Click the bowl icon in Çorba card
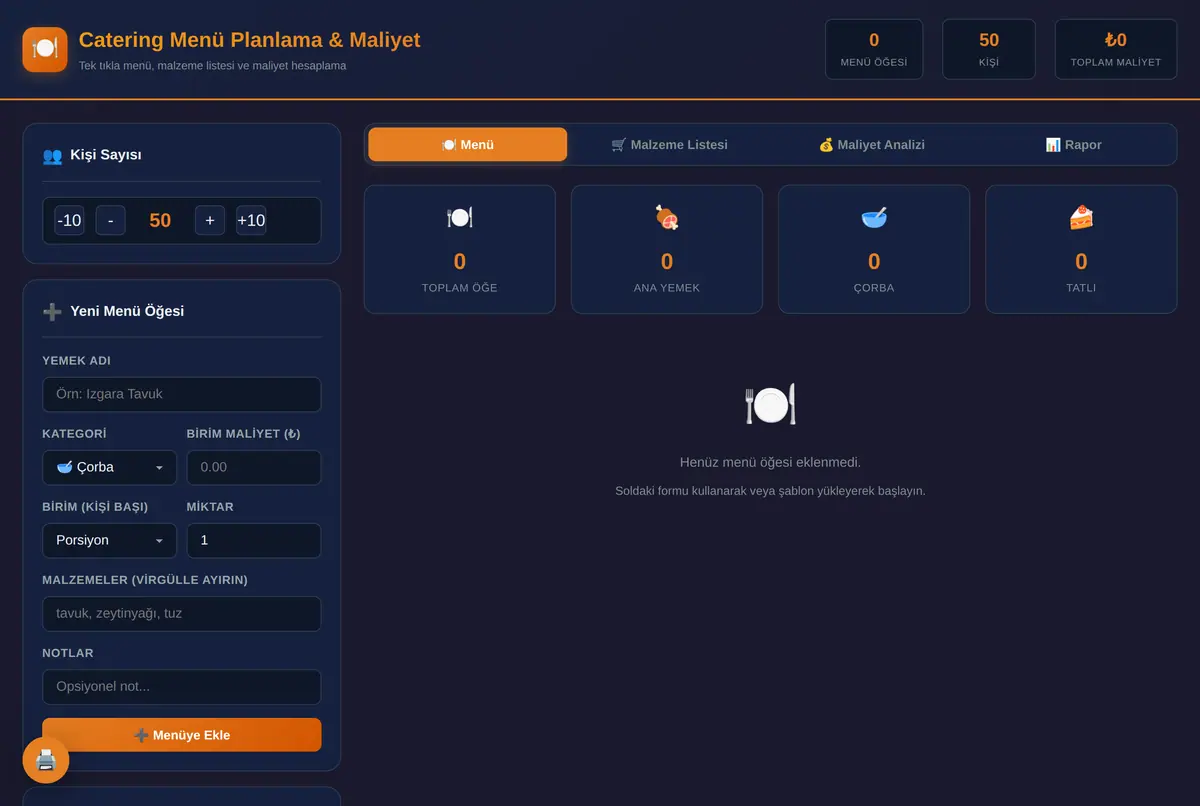This screenshot has width=1200, height=806. [x=874, y=217]
